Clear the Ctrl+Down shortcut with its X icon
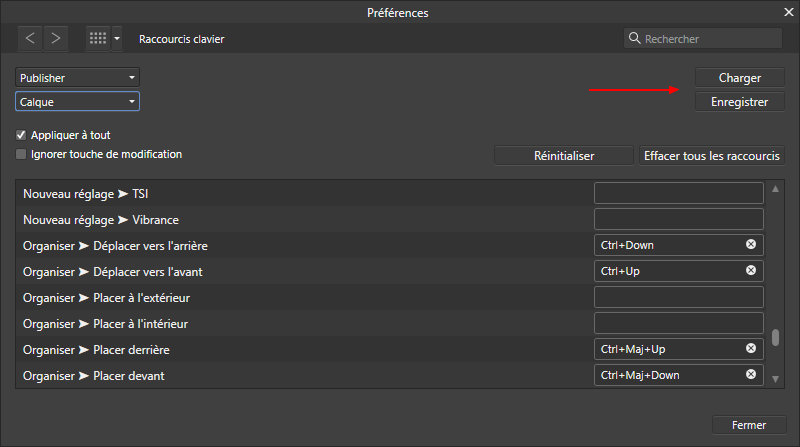The height and width of the screenshot is (447, 800). tap(751, 244)
